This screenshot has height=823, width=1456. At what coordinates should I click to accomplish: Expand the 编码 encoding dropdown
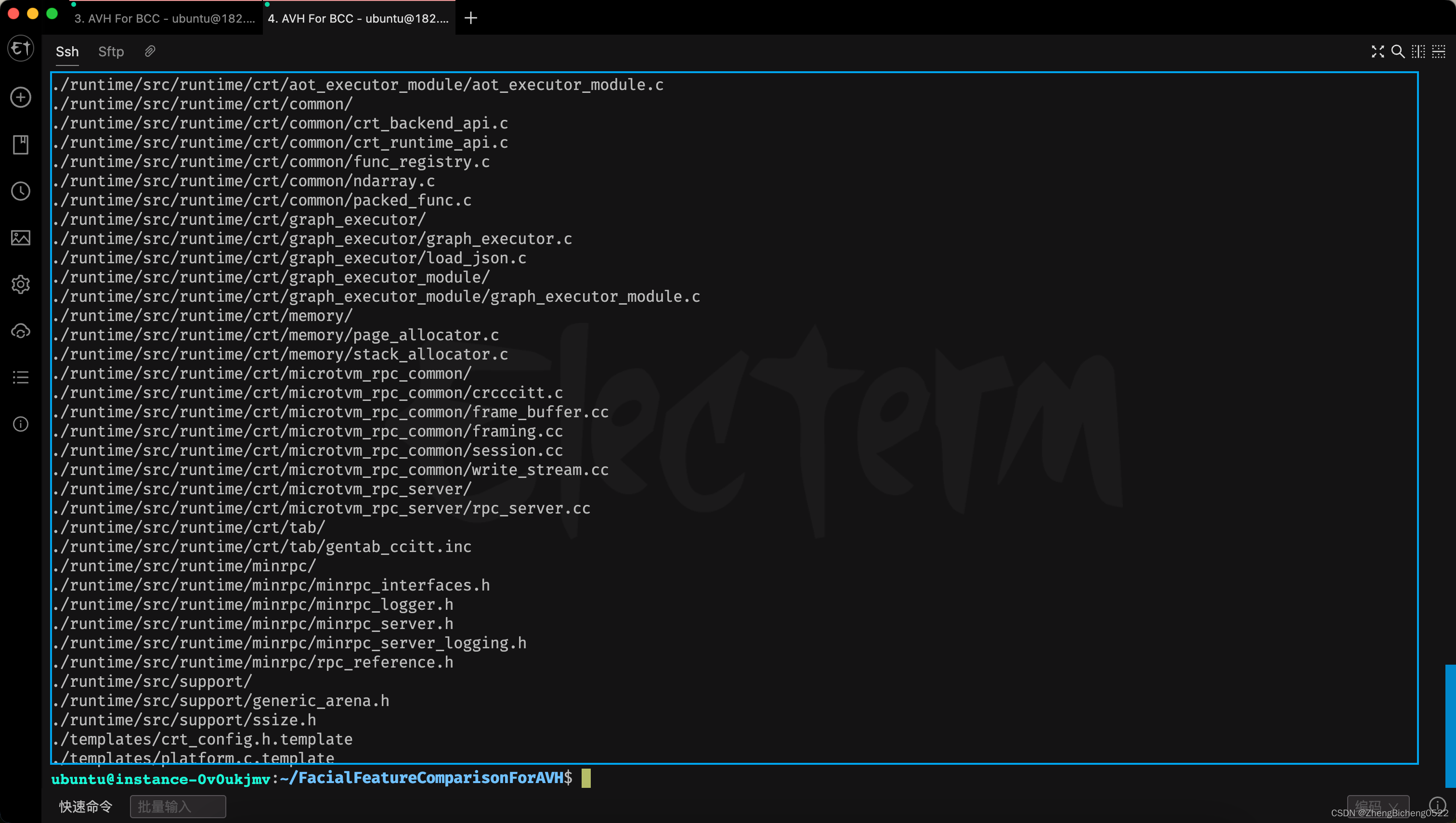tap(1378, 806)
